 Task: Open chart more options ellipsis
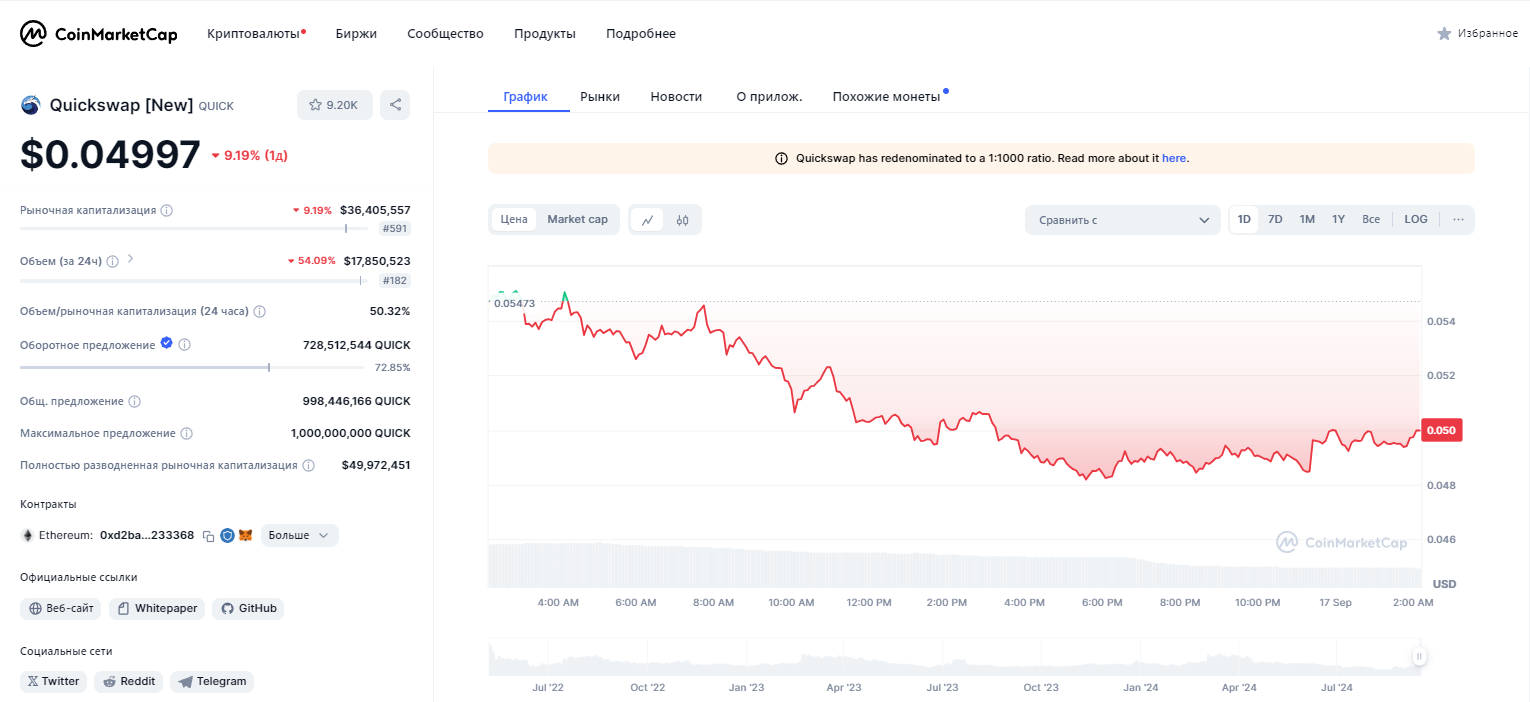coord(1458,219)
